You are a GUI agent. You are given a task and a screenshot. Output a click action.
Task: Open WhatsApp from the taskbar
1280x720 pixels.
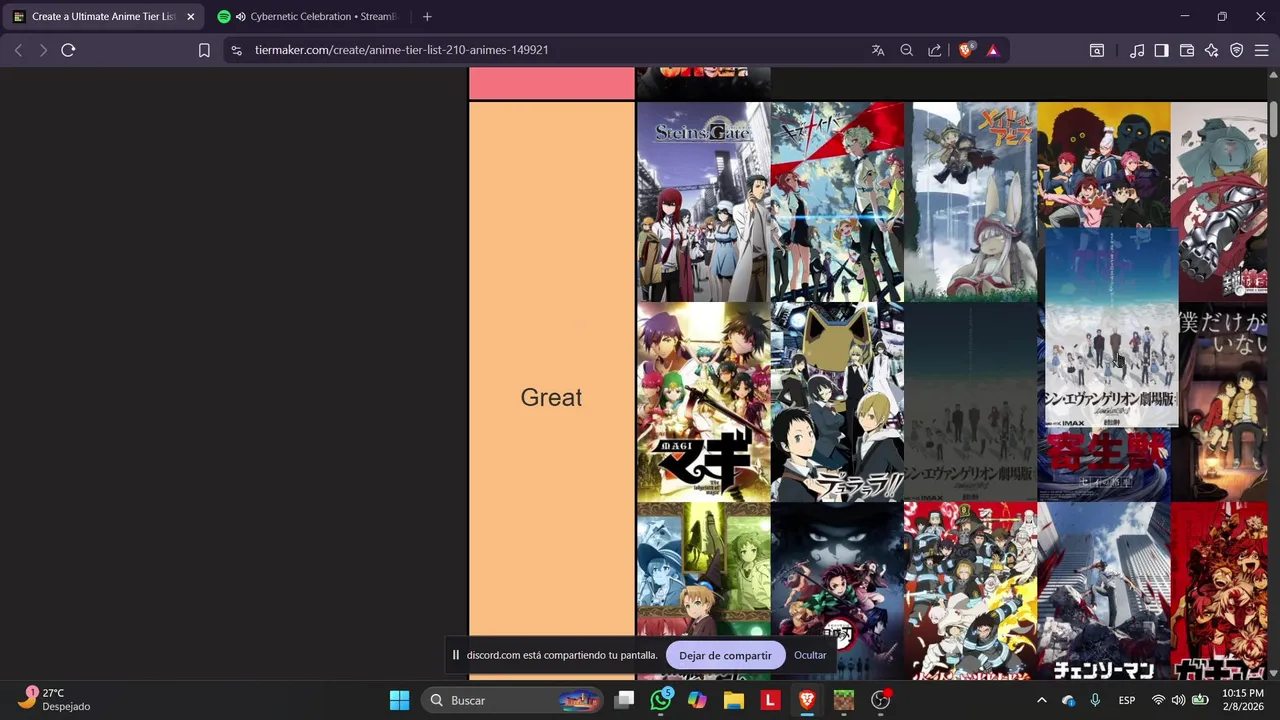click(660, 700)
